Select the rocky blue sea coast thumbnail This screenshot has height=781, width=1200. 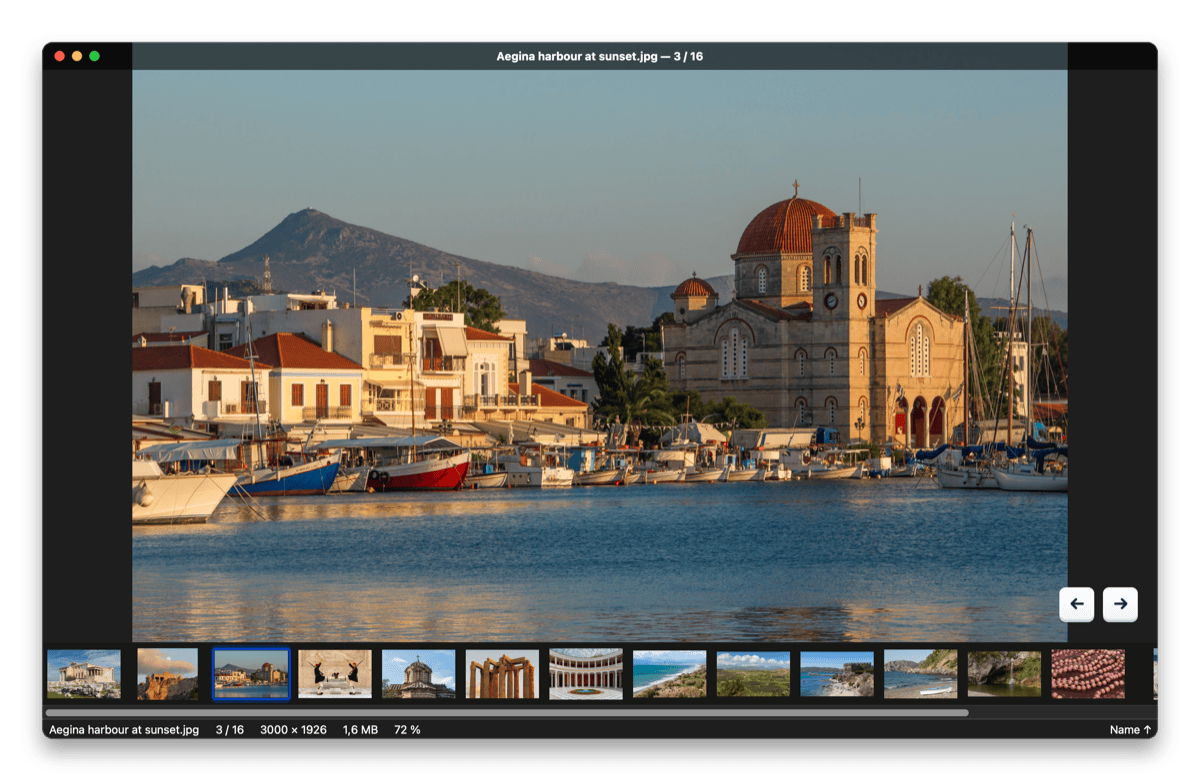837,674
